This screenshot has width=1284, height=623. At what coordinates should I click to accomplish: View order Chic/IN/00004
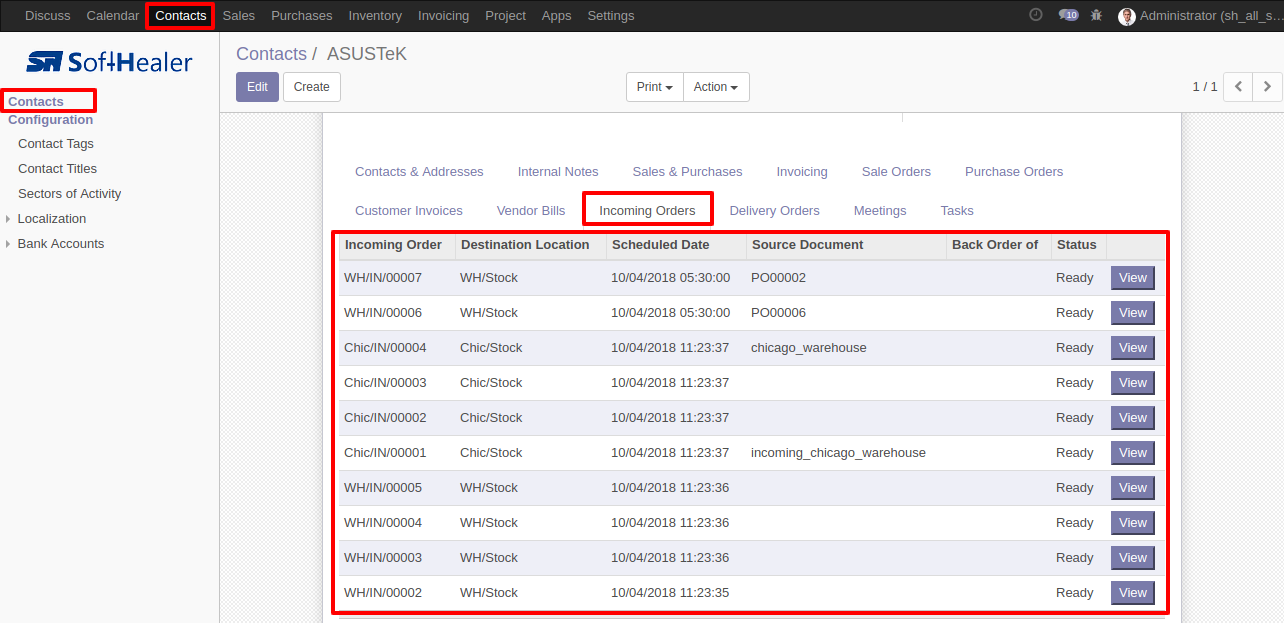[1133, 348]
